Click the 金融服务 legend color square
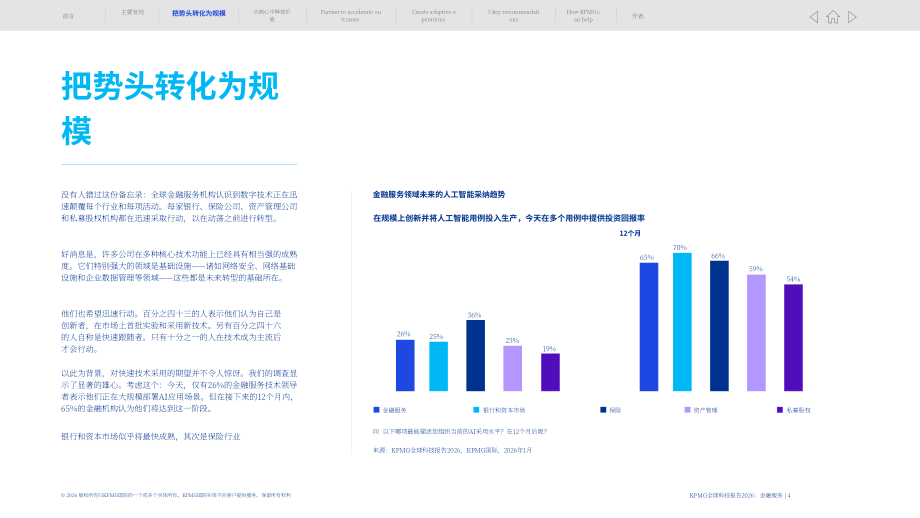 click(x=376, y=410)
